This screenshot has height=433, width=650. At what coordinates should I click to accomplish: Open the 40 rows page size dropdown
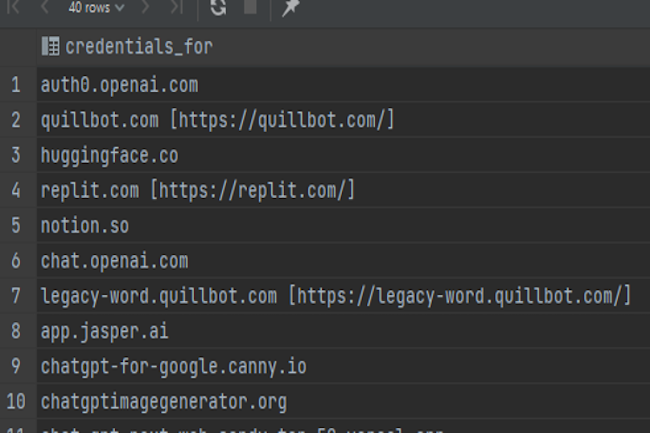(96, 7)
